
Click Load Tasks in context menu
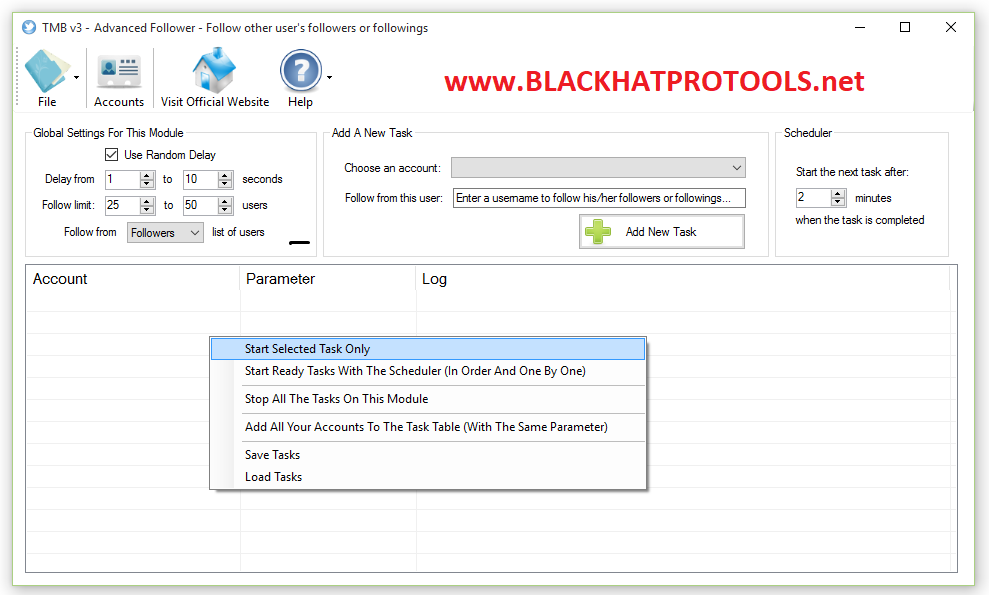click(x=273, y=477)
